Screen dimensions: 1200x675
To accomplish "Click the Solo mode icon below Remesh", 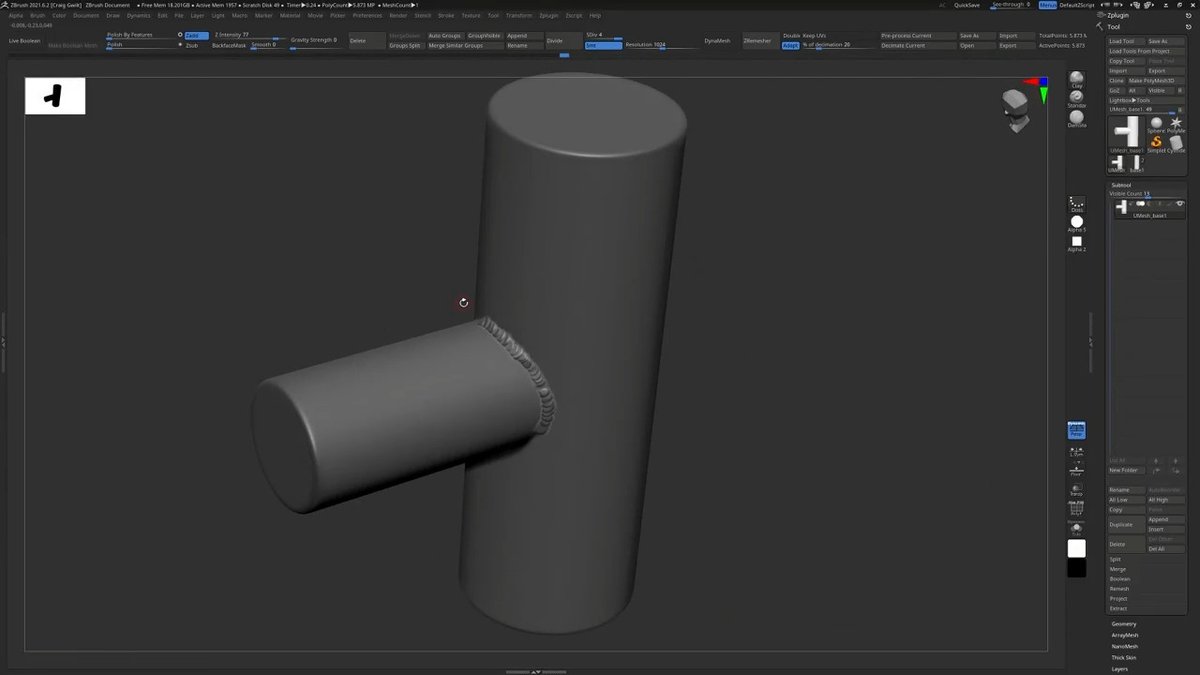I will [1076, 530].
